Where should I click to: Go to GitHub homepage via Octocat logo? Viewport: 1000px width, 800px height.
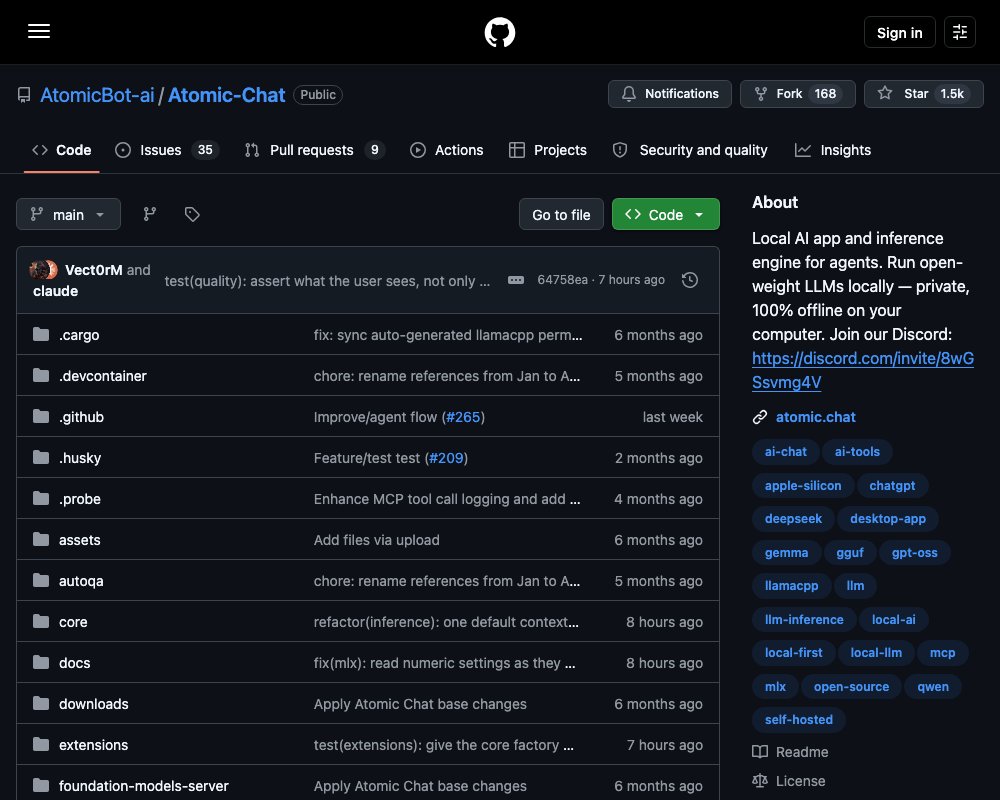pyautogui.click(x=499, y=32)
